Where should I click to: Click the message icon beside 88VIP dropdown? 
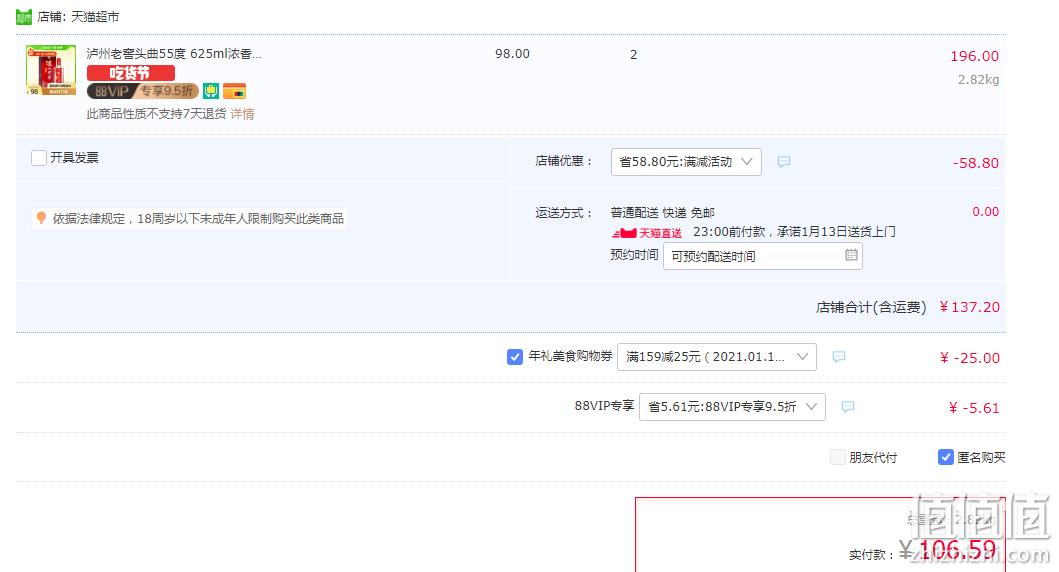pos(848,407)
